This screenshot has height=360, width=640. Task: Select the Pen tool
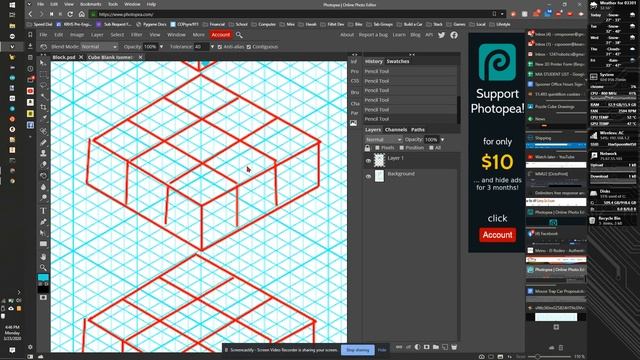coord(43,222)
